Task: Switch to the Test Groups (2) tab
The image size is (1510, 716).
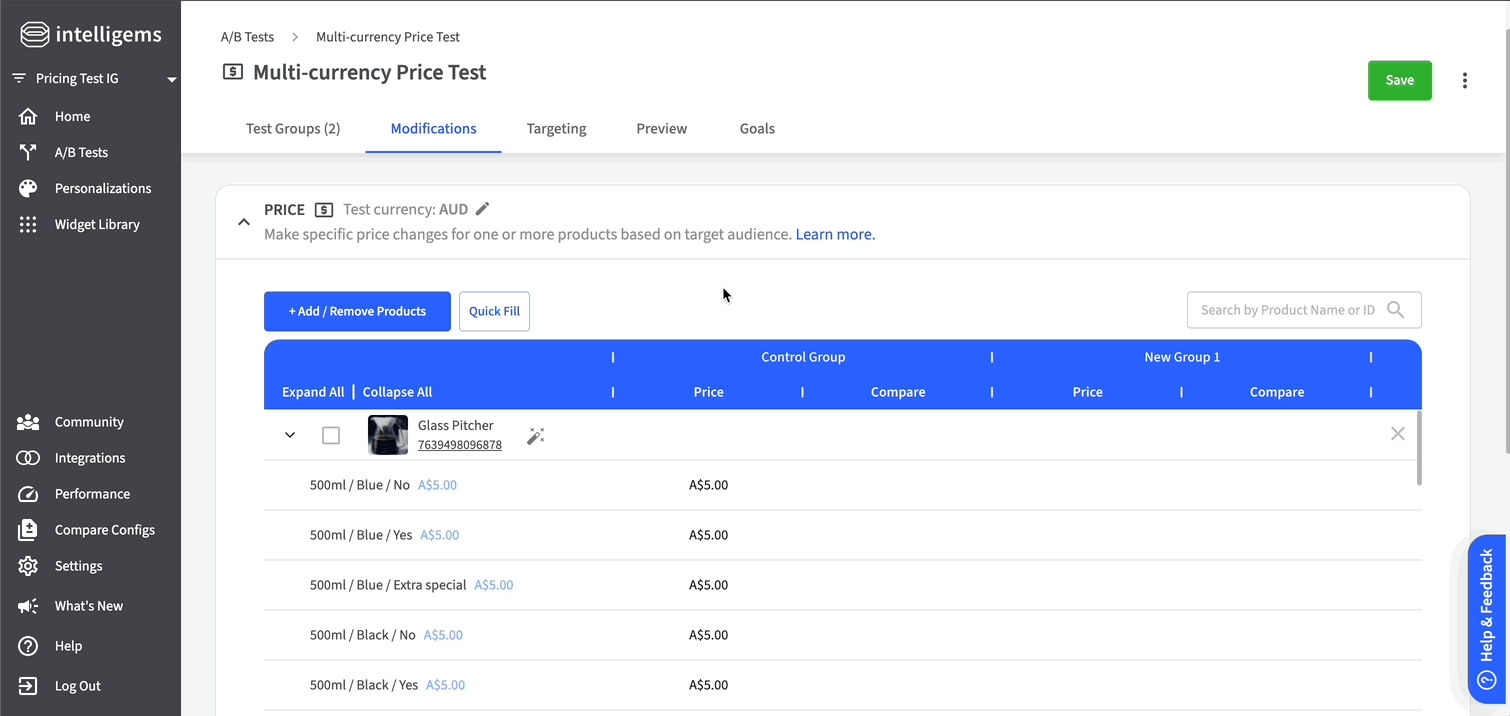Action: click(x=293, y=128)
